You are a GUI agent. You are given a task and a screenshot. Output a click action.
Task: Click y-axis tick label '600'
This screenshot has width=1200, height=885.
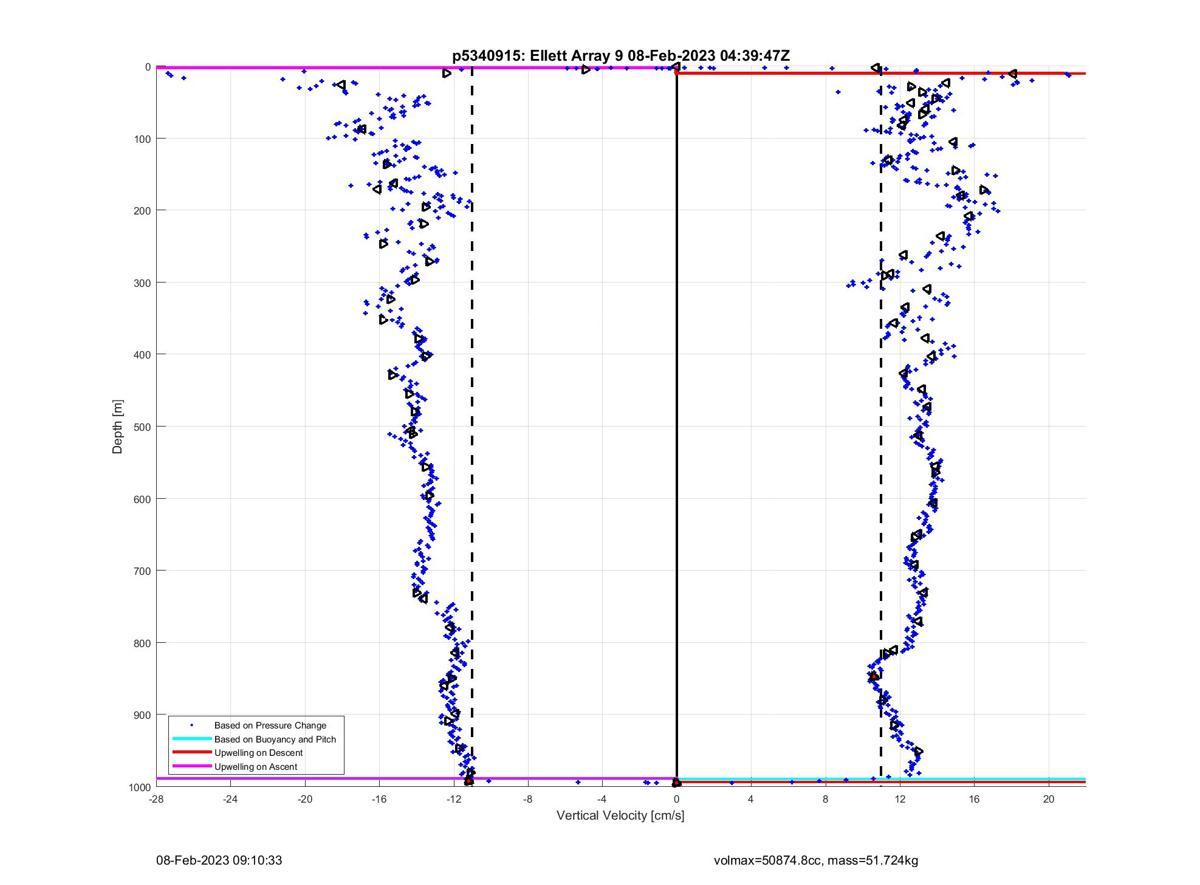click(x=142, y=499)
